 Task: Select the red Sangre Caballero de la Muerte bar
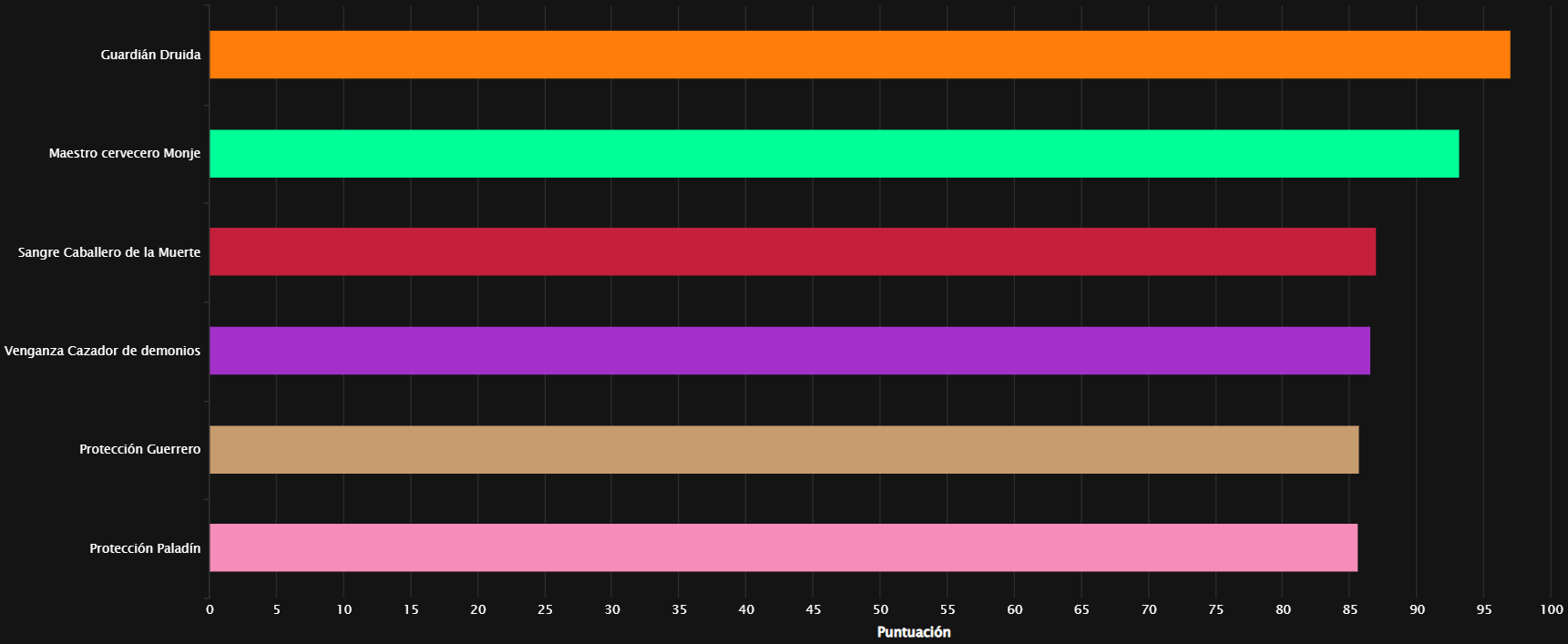pos(793,251)
